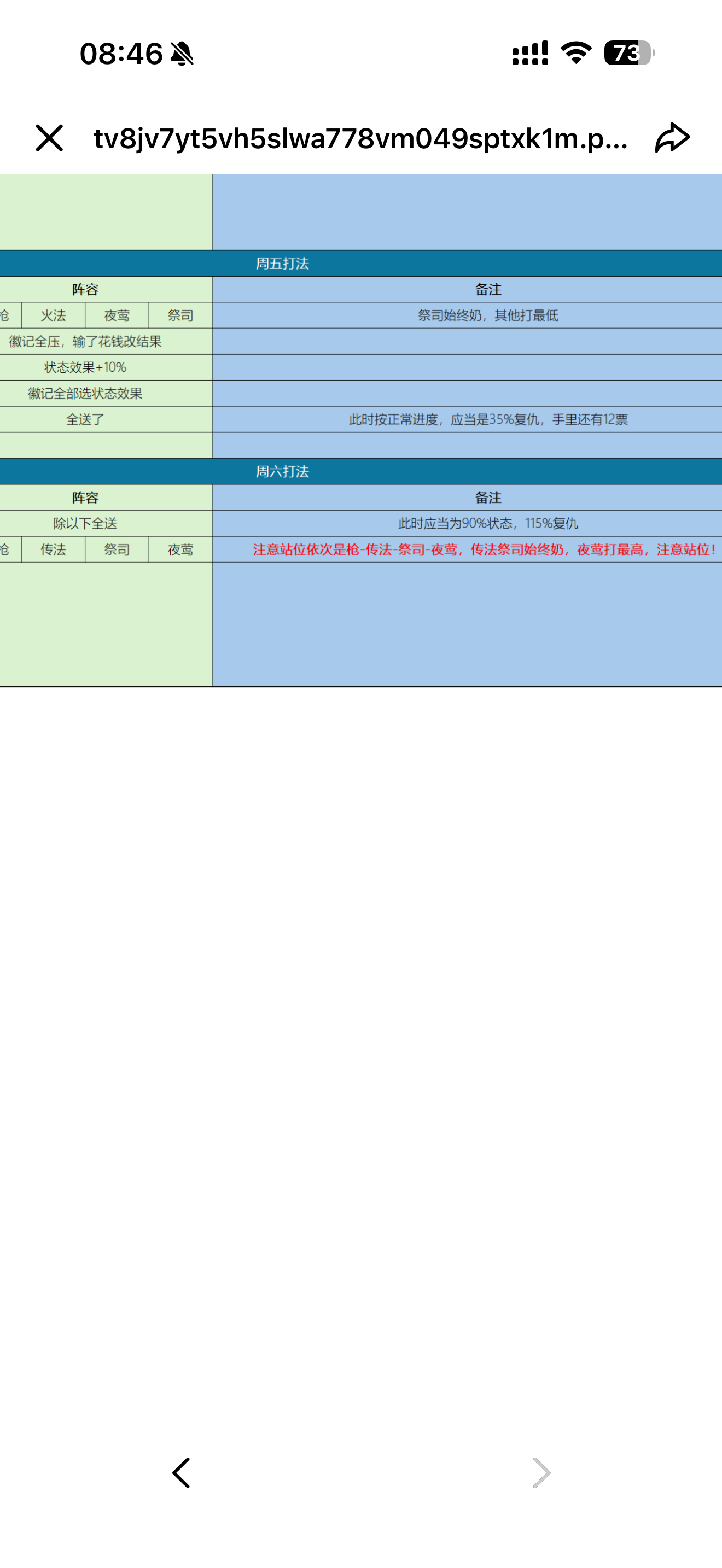Select the 夜莺 cell beside 火法
The width and height of the screenshot is (722, 1568).
coord(117,315)
